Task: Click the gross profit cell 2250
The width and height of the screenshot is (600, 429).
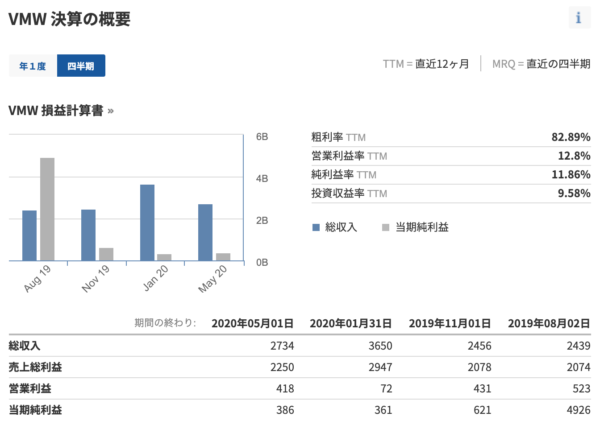Action: pyautogui.click(x=282, y=367)
